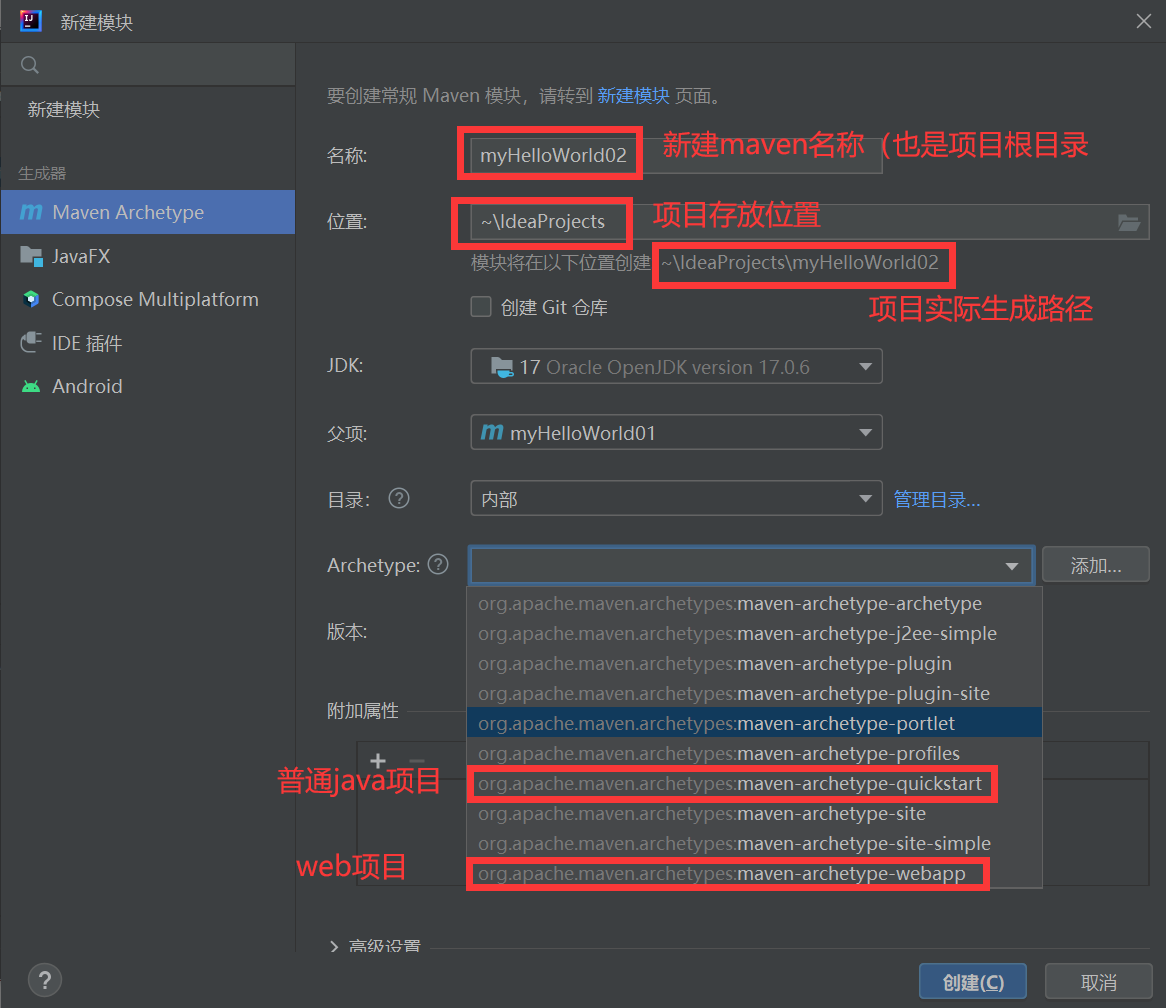The height and width of the screenshot is (1008, 1166).
Task: Click the 创建(C) button
Action: point(973,982)
